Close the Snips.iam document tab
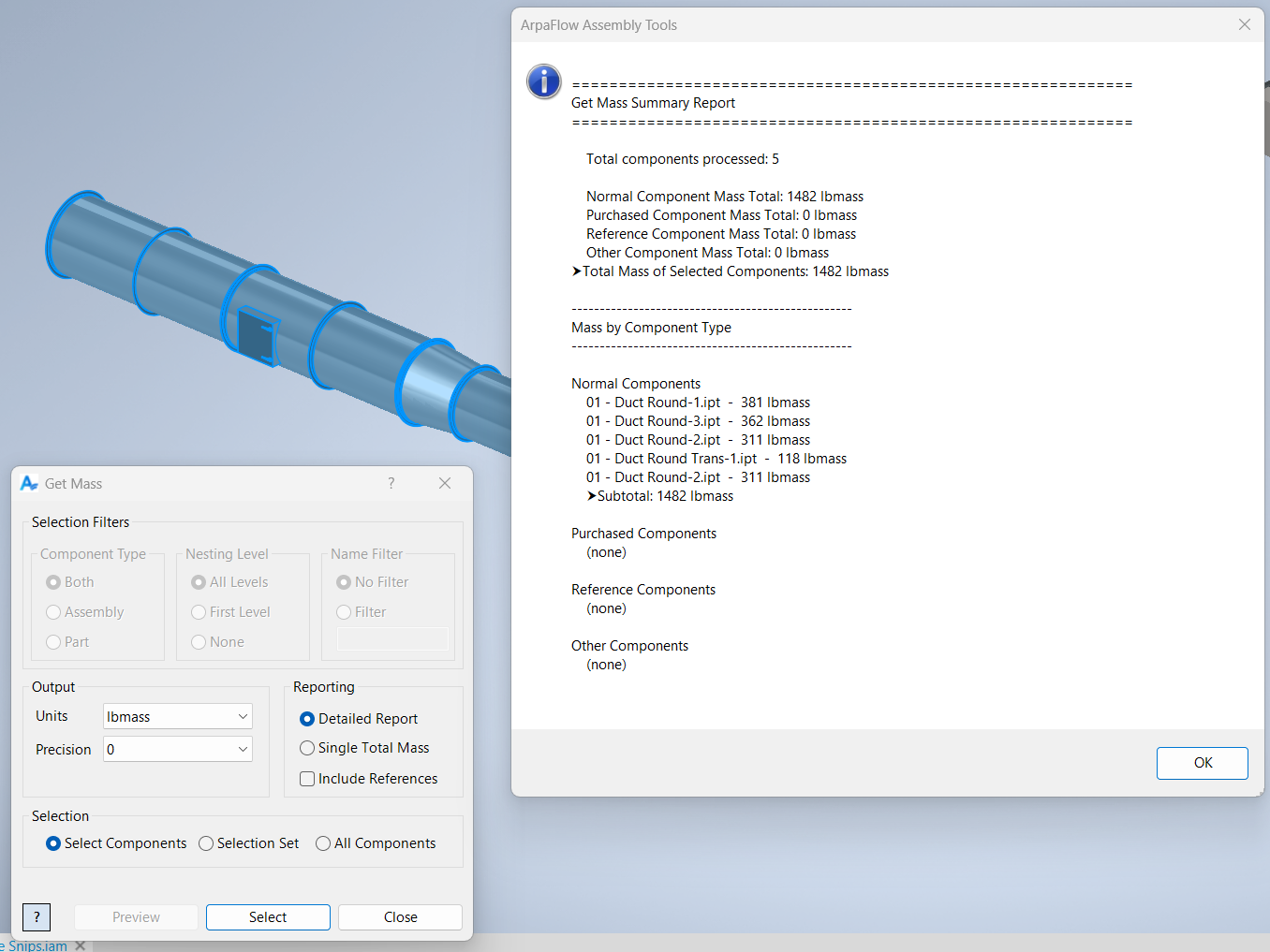 click(x=81, y=945)
